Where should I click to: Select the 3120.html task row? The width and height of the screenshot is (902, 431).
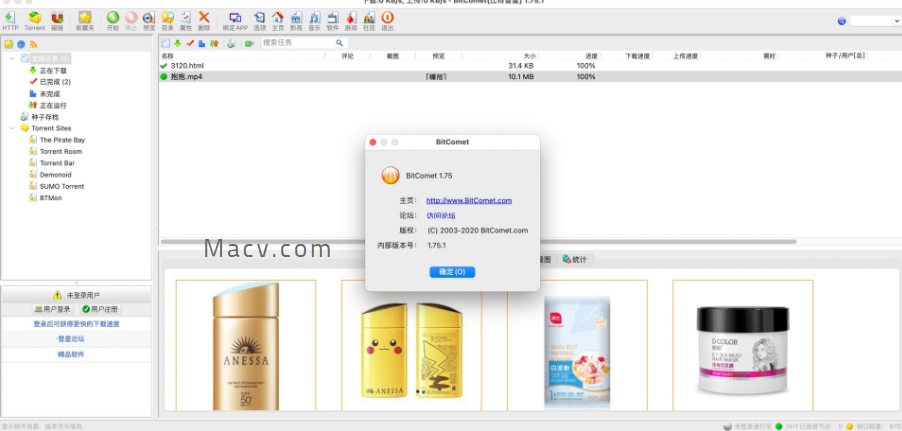530,66
